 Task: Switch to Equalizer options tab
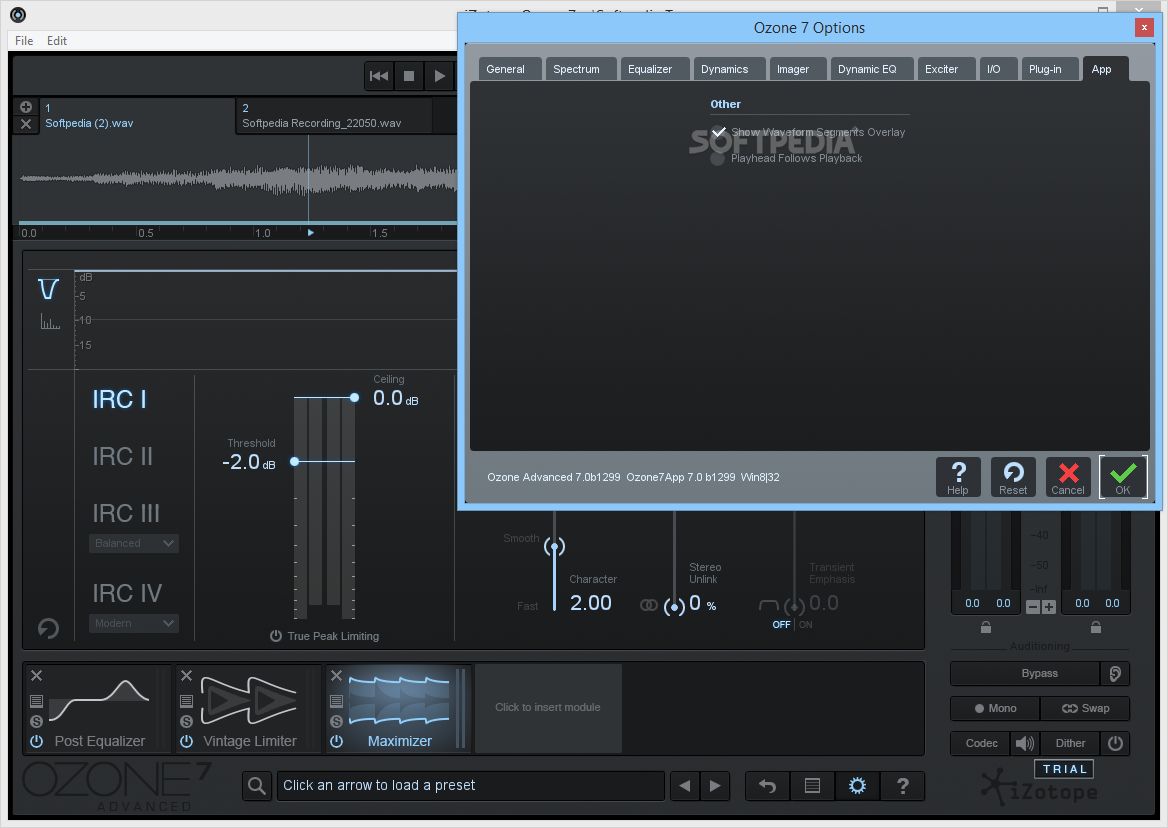(x=653, y=69)
